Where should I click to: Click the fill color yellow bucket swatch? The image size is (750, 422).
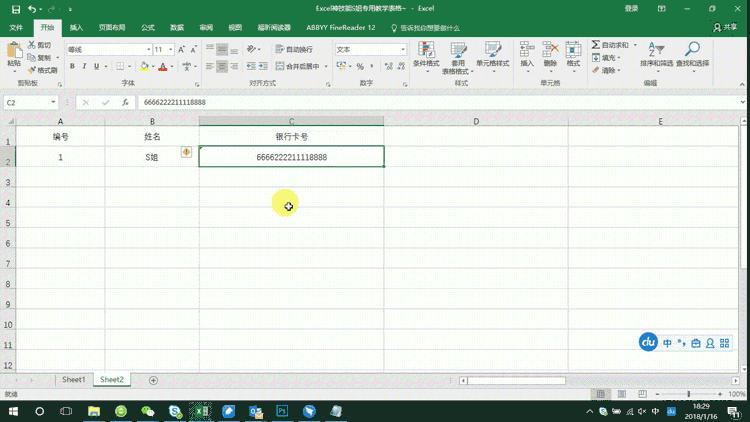coord(144,66)
